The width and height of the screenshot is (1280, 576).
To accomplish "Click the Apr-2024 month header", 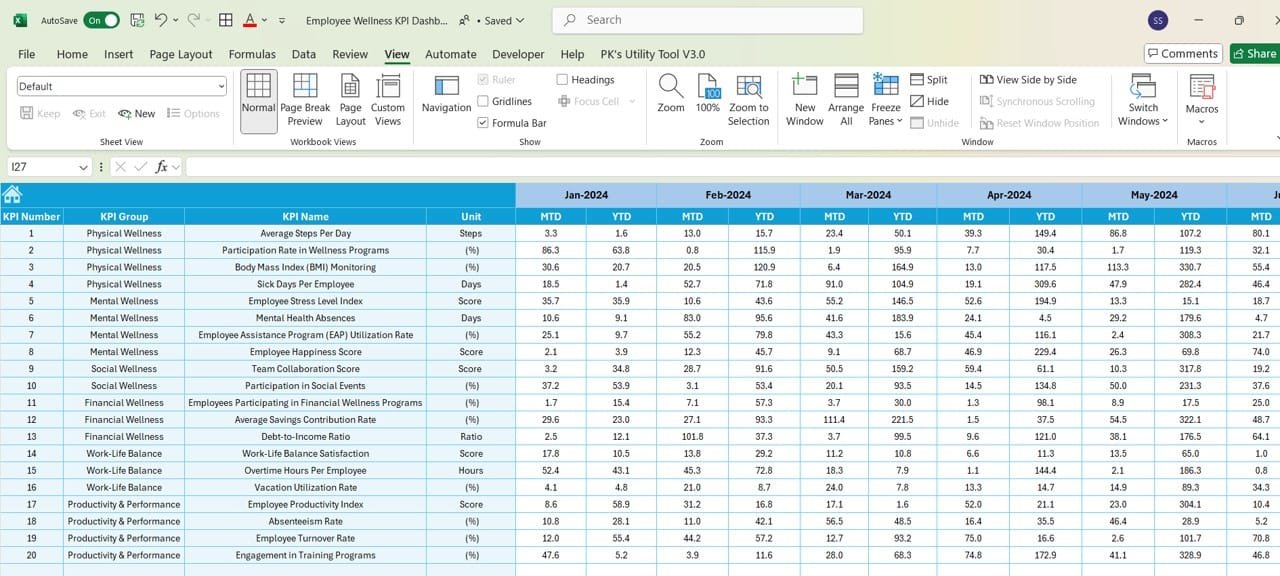I will (x=1009, y=195).
